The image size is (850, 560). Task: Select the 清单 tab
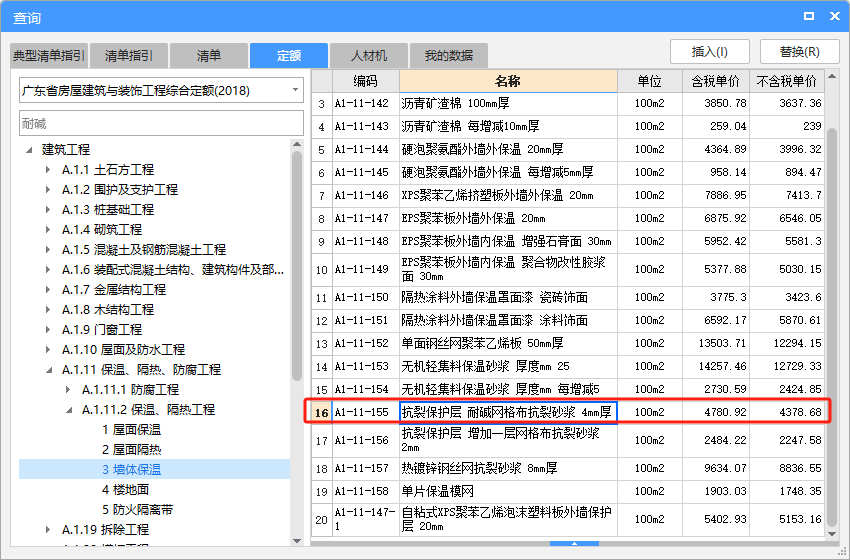(x=209, y=55)
